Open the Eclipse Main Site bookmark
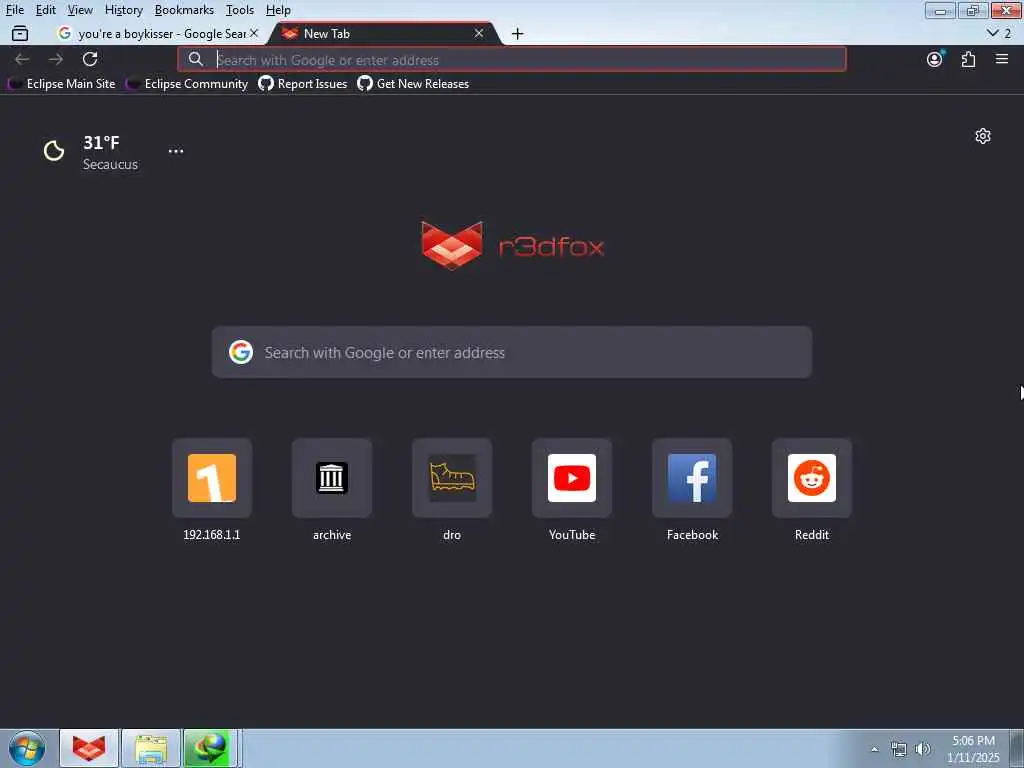Screen dimensions: 1024x768 (x=62, y=84)
